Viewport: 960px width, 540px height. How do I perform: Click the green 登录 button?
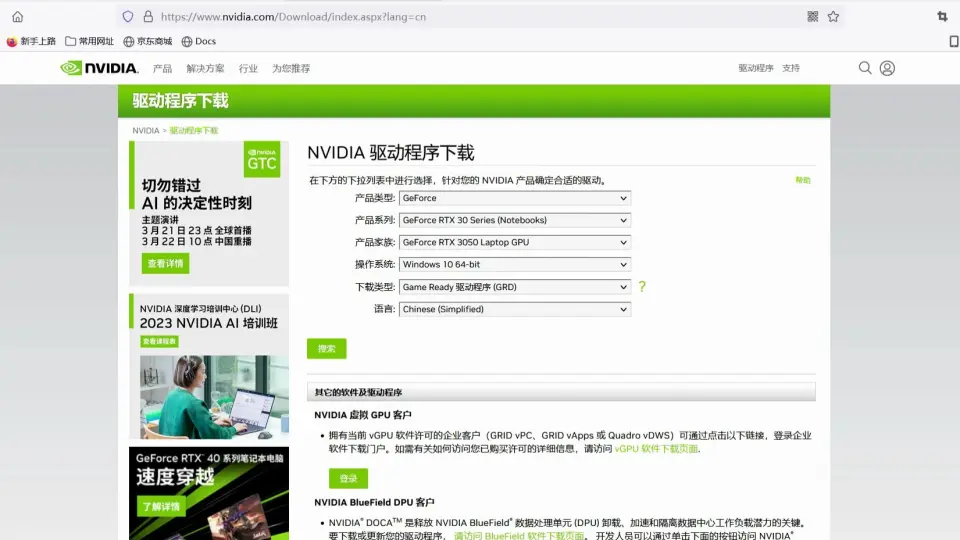click(x=348, y=478)
